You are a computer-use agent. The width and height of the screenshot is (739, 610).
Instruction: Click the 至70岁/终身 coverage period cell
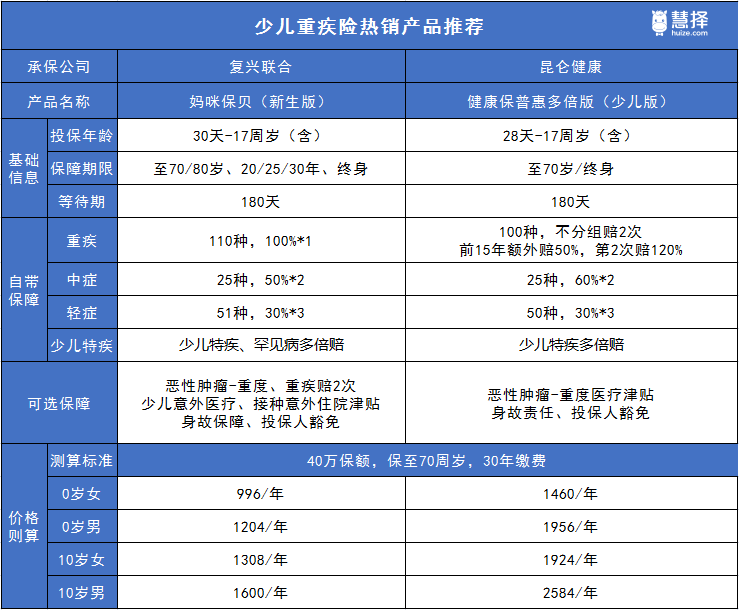pyautogui.click(x=571, y=169)
